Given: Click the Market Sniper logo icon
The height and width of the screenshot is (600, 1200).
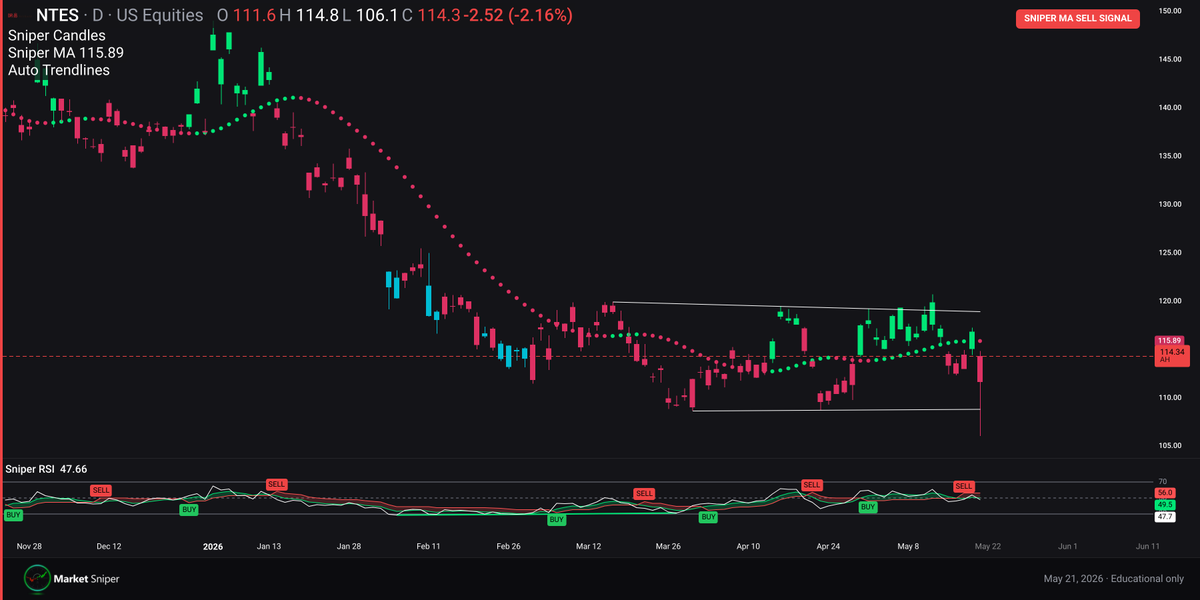Looking at the screenshot, I should click(x=38, y=579).
